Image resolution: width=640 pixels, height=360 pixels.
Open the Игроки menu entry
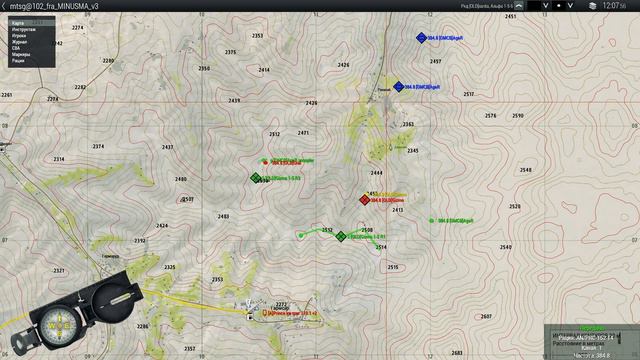(31, 36)
